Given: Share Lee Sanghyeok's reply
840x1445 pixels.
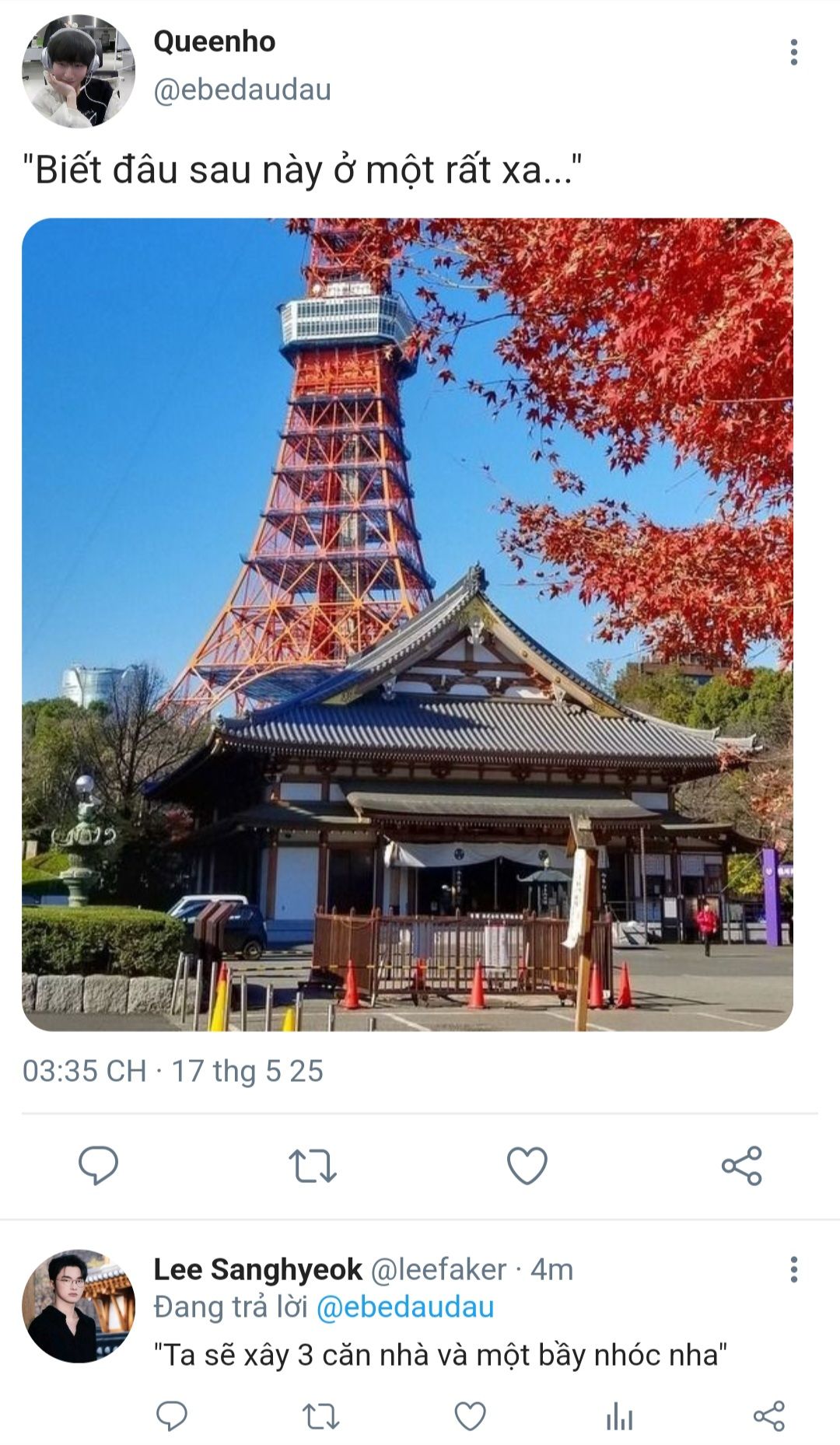Looking at the screenshot, I should click(x=769, y=1416).
